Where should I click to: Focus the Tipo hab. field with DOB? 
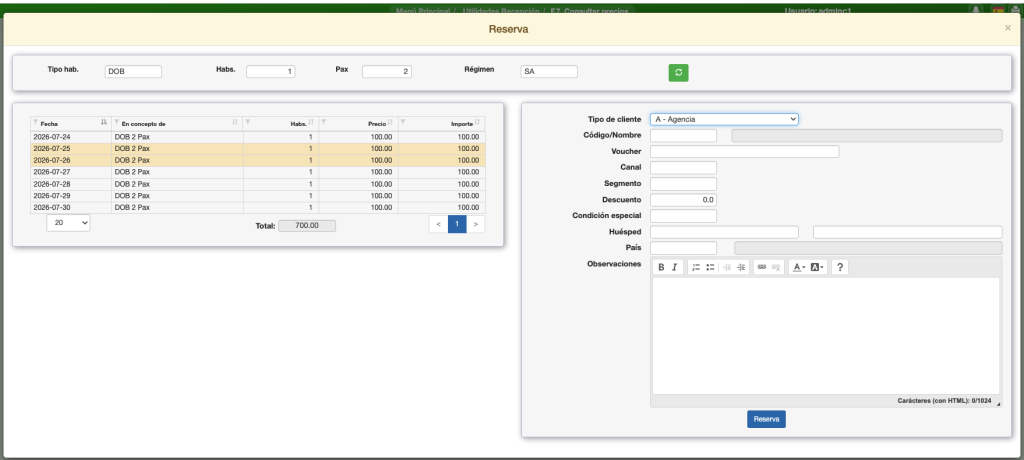[133, 72]
